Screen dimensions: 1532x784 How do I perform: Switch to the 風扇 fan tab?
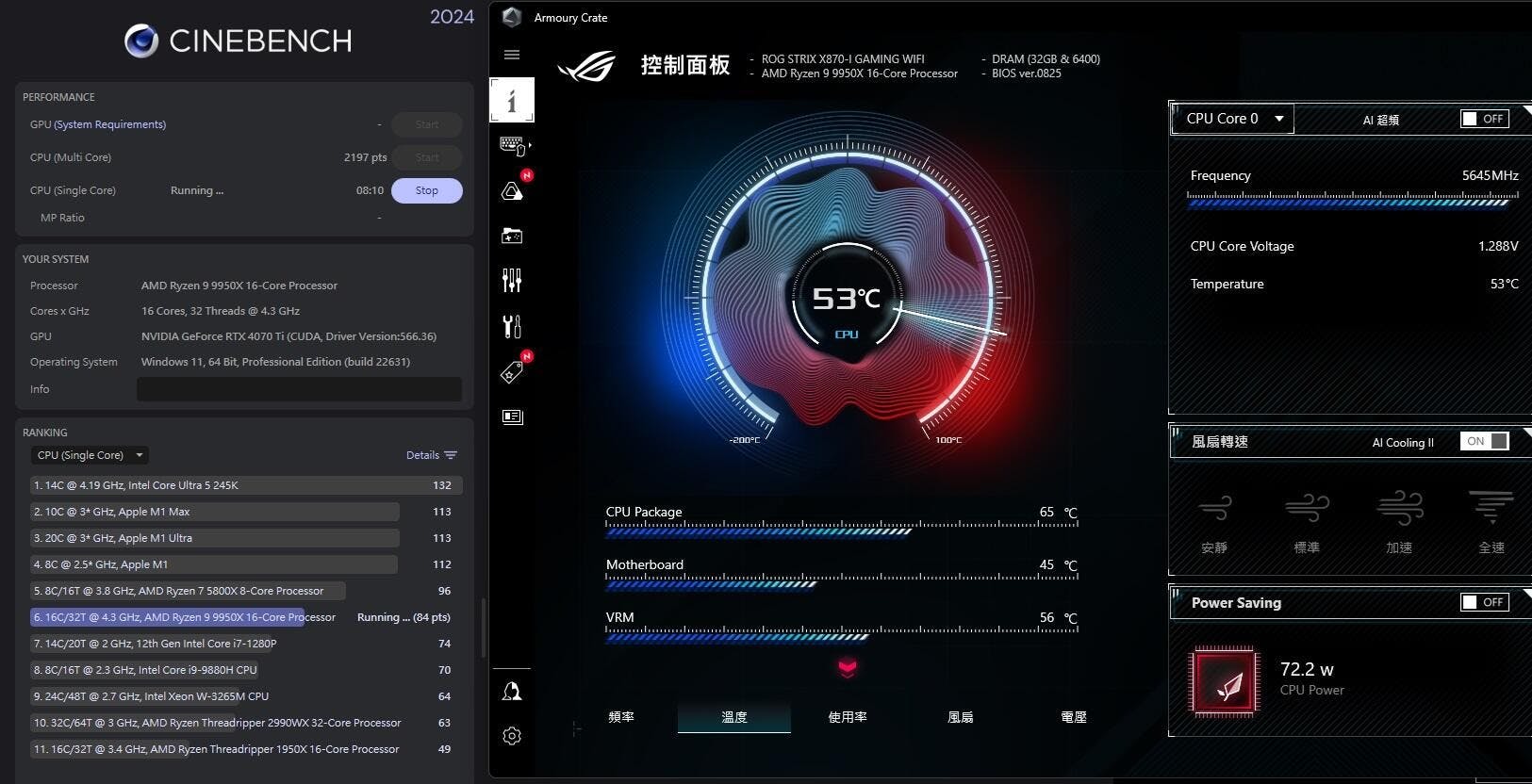pyautogui.click(x=961, y=717)
